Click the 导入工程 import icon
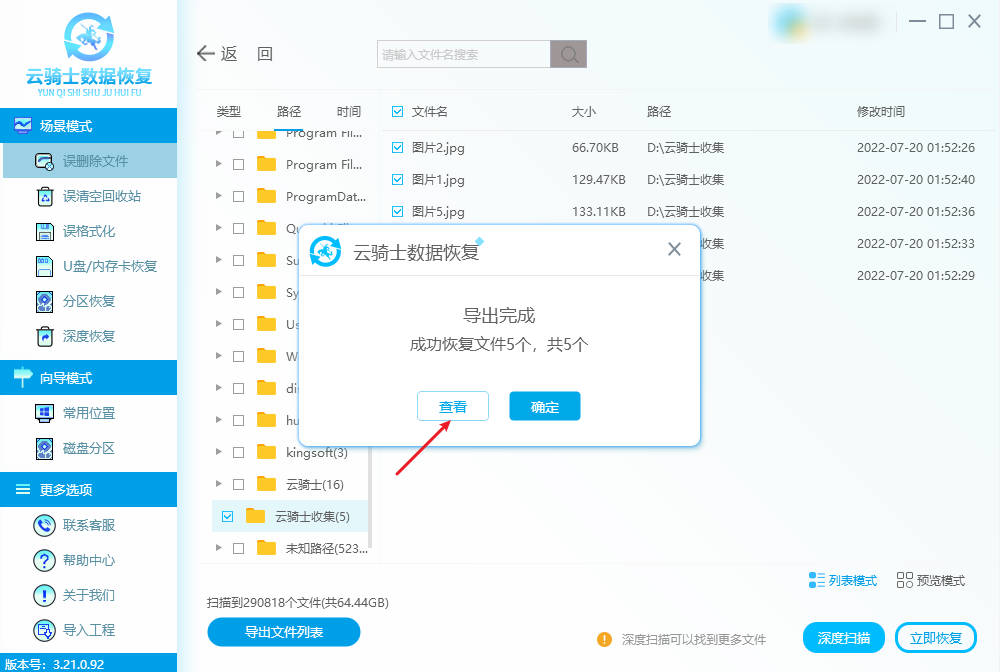Screen dimensions: 1000x672 [44, 631]
